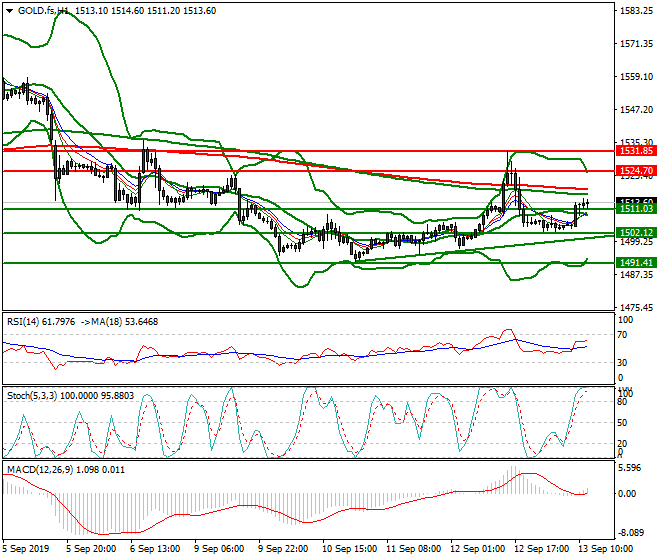Click the 1571.35 price scale value
Viewport: 660px width, 560px height.
pyautogui.click(x=636, y=43)
